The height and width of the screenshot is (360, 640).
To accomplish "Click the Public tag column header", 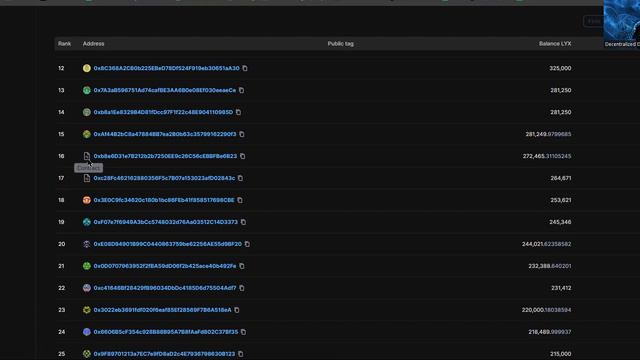I will [x=340, y=44].
